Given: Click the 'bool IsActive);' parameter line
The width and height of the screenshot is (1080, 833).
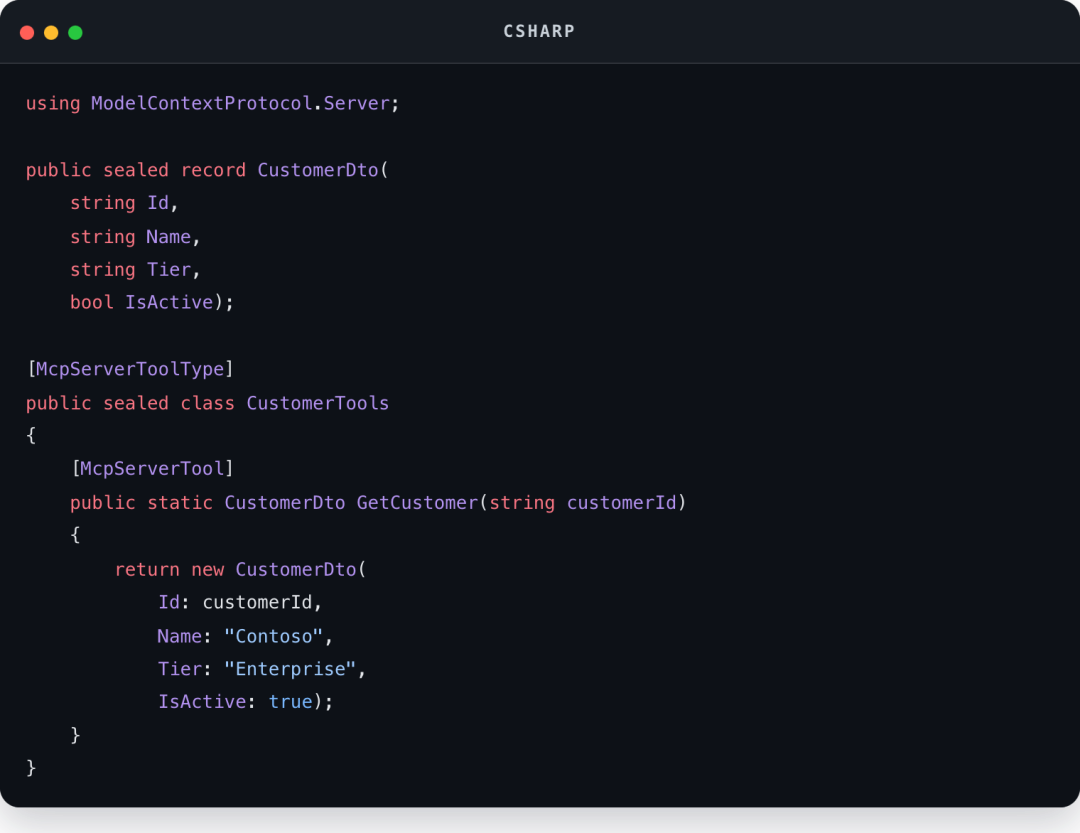Looking at the screenshot, I should tap(152, 302).
